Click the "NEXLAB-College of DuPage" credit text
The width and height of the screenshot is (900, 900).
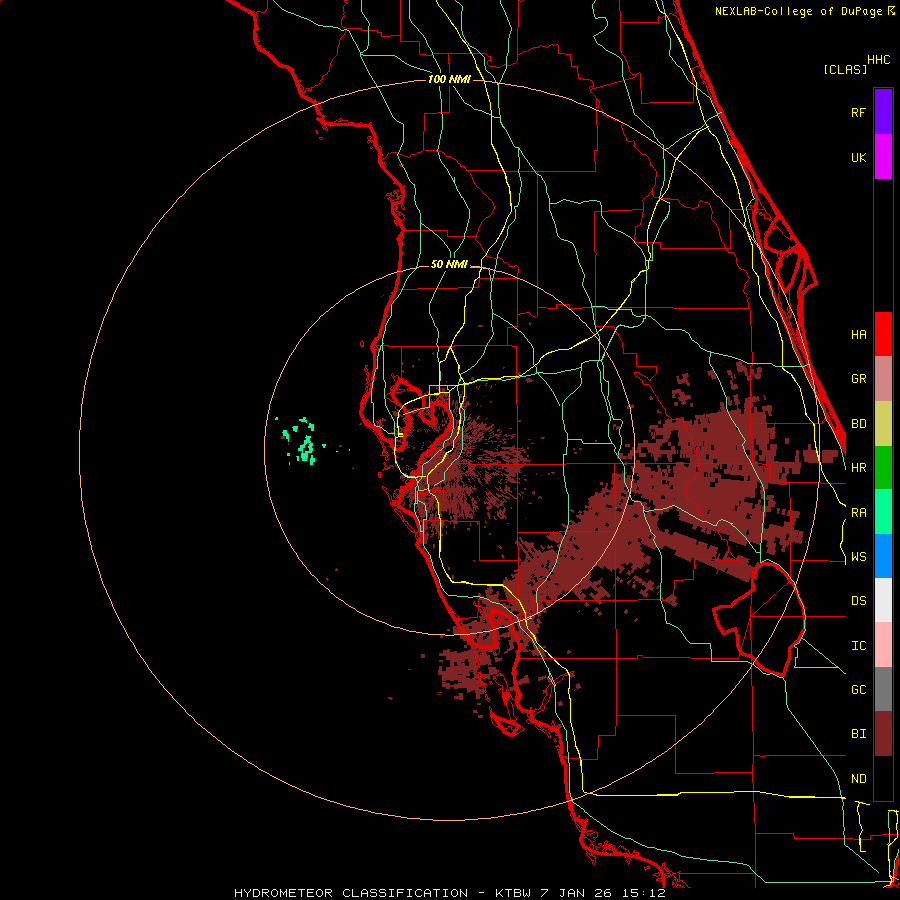(798, 11)
